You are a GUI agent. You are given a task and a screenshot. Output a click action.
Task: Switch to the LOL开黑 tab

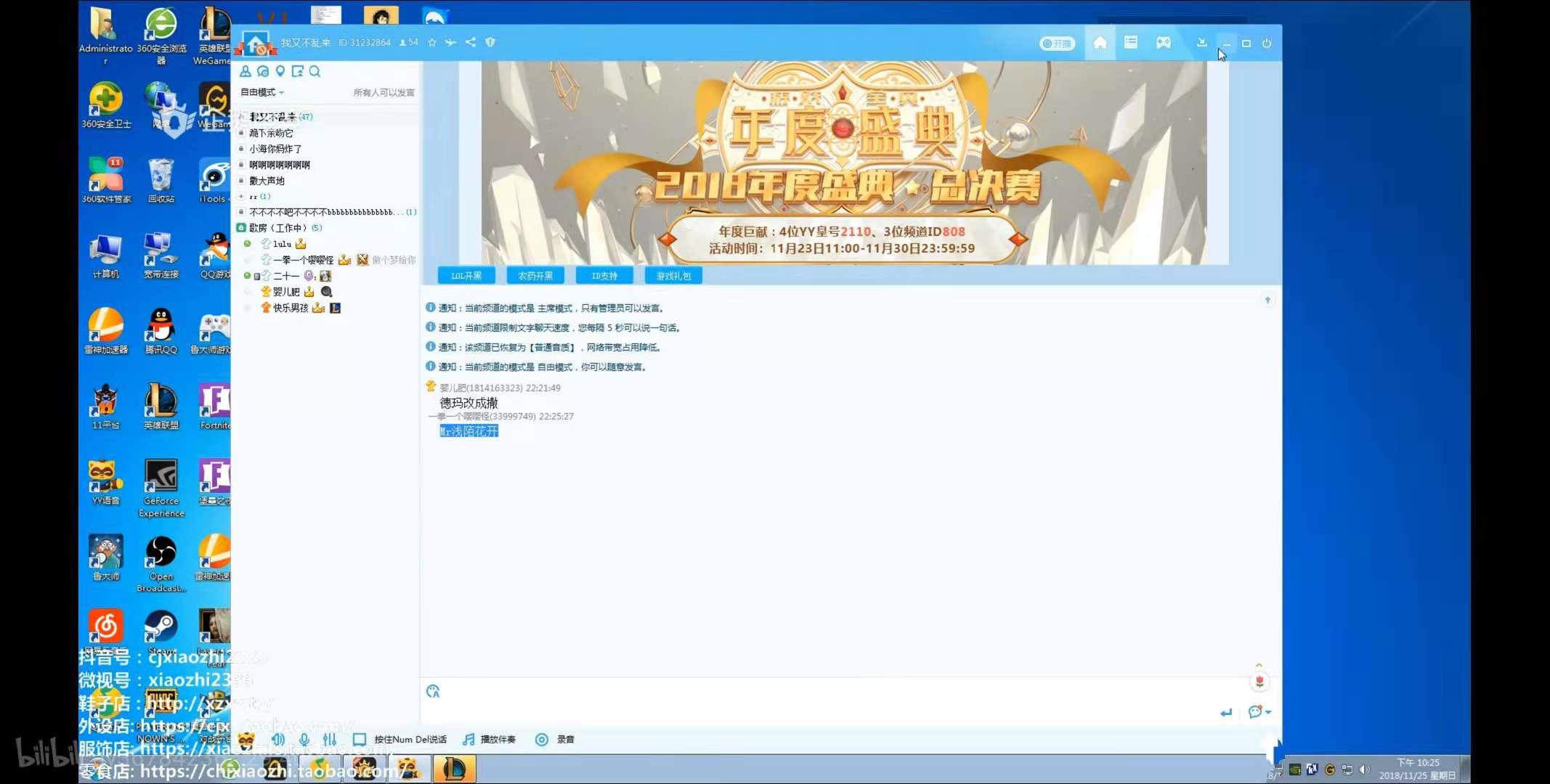click(x=466, y=275)
